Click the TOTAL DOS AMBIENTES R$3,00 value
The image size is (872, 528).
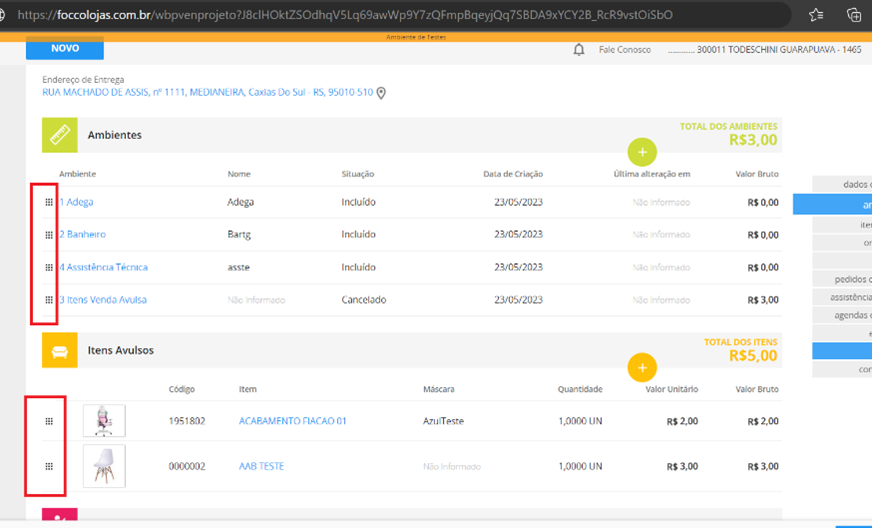pos(753,140)
